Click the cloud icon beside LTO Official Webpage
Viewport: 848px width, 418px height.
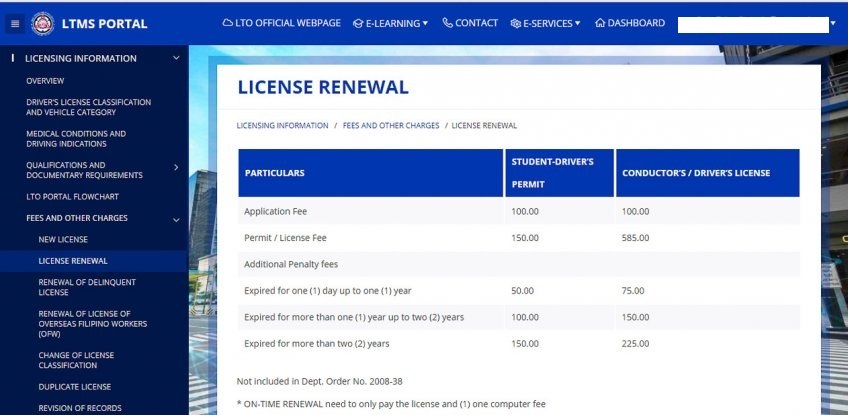pyautogui.click(x=228, y=23)
